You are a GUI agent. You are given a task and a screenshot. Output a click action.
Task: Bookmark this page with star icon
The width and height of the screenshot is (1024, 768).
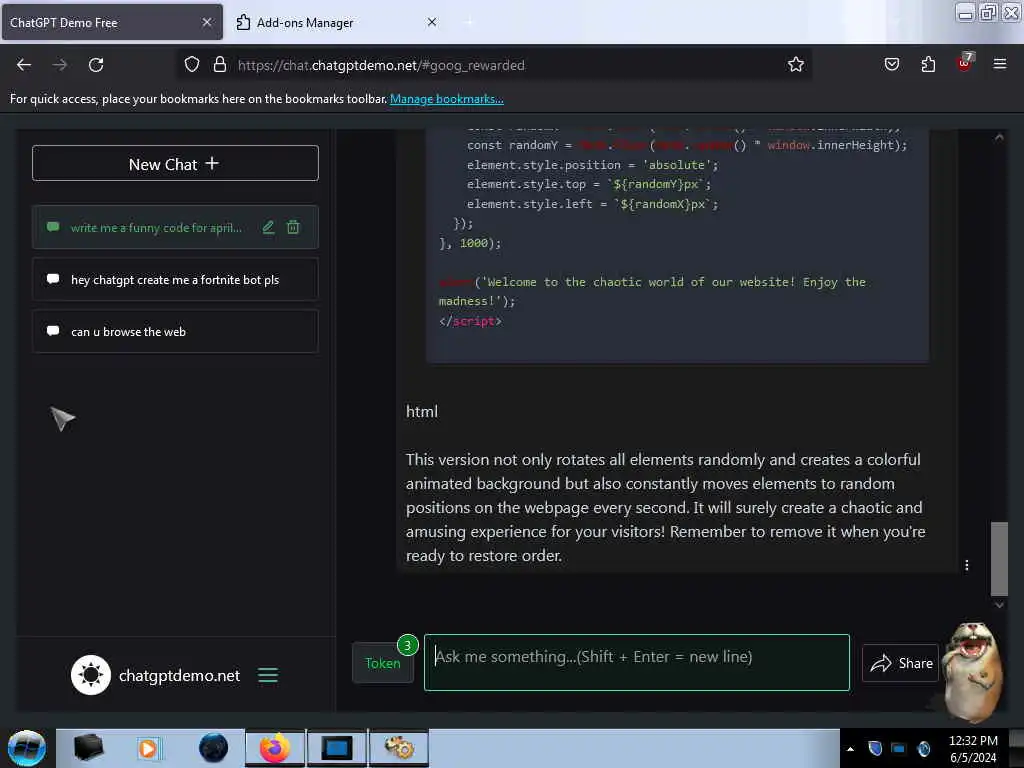point(795,65)
